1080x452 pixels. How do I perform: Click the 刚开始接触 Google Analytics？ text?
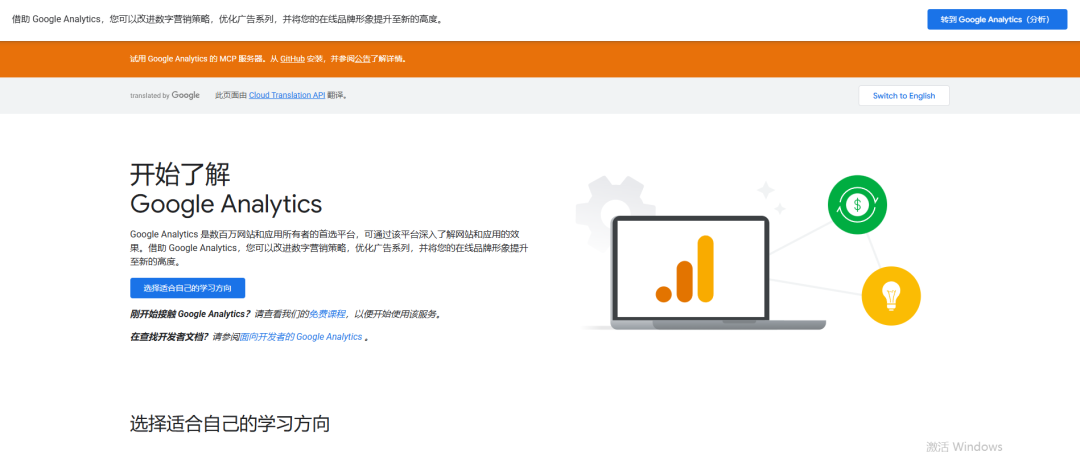[191, 314]
